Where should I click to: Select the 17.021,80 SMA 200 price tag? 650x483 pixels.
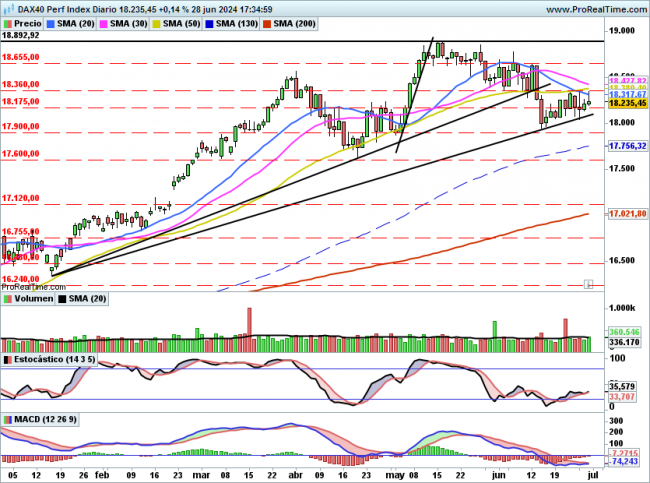(x=628, y=214)
